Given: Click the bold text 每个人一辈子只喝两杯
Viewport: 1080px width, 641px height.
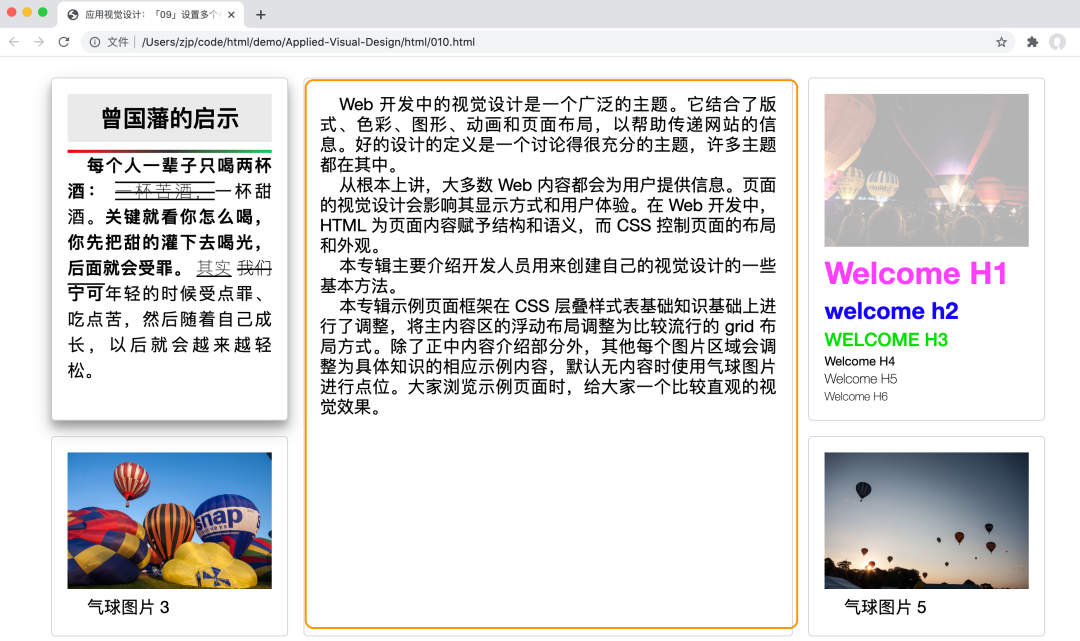Looking at the screenshot, I should click(x=179, y=165).
